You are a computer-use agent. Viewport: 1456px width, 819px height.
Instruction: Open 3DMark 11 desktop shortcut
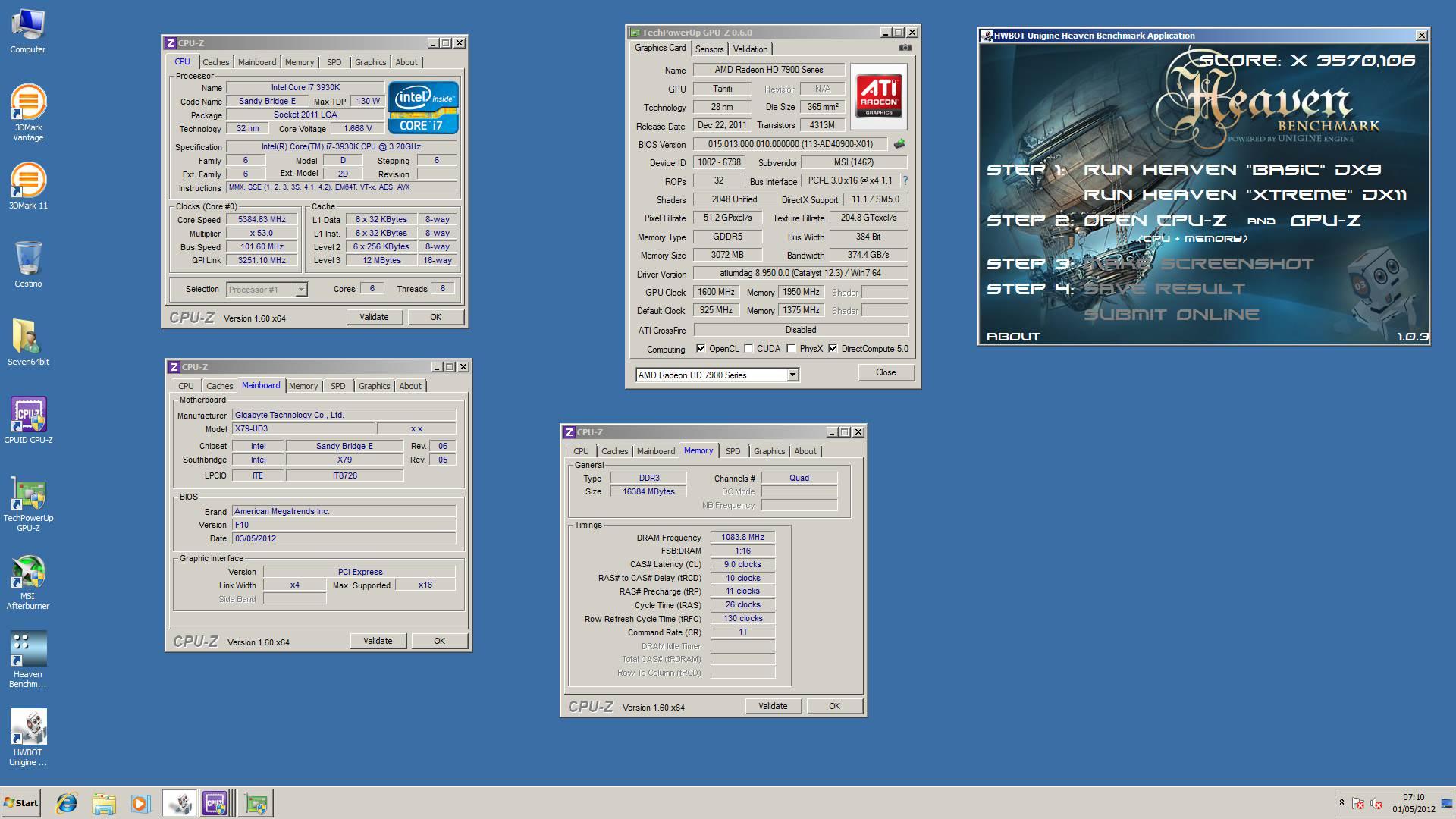pos(28,186)
